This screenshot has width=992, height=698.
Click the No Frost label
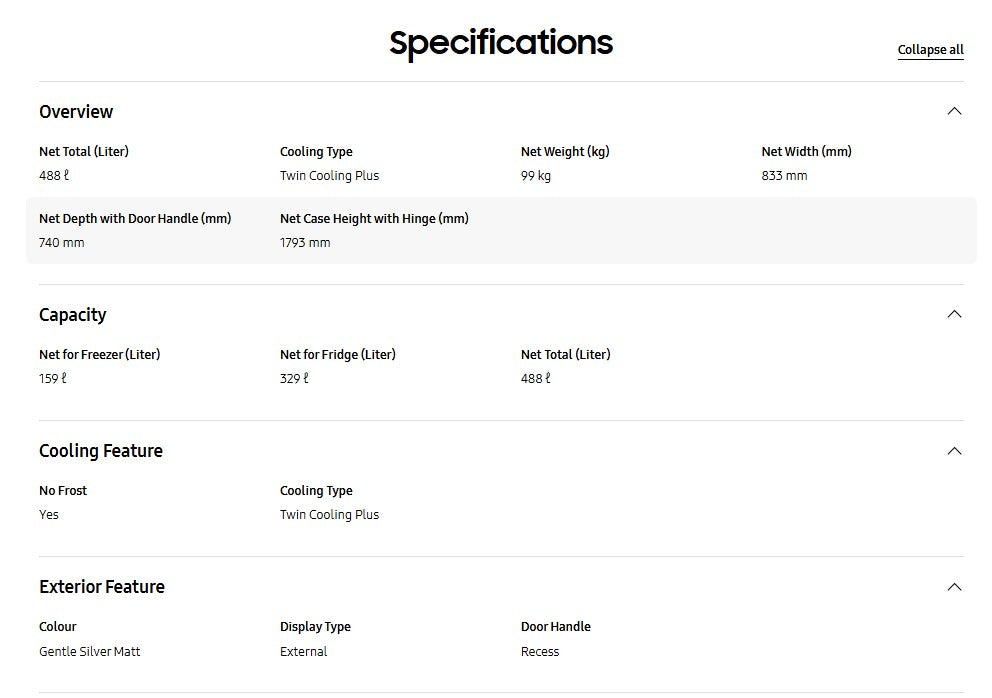click(x=63, y=491)
